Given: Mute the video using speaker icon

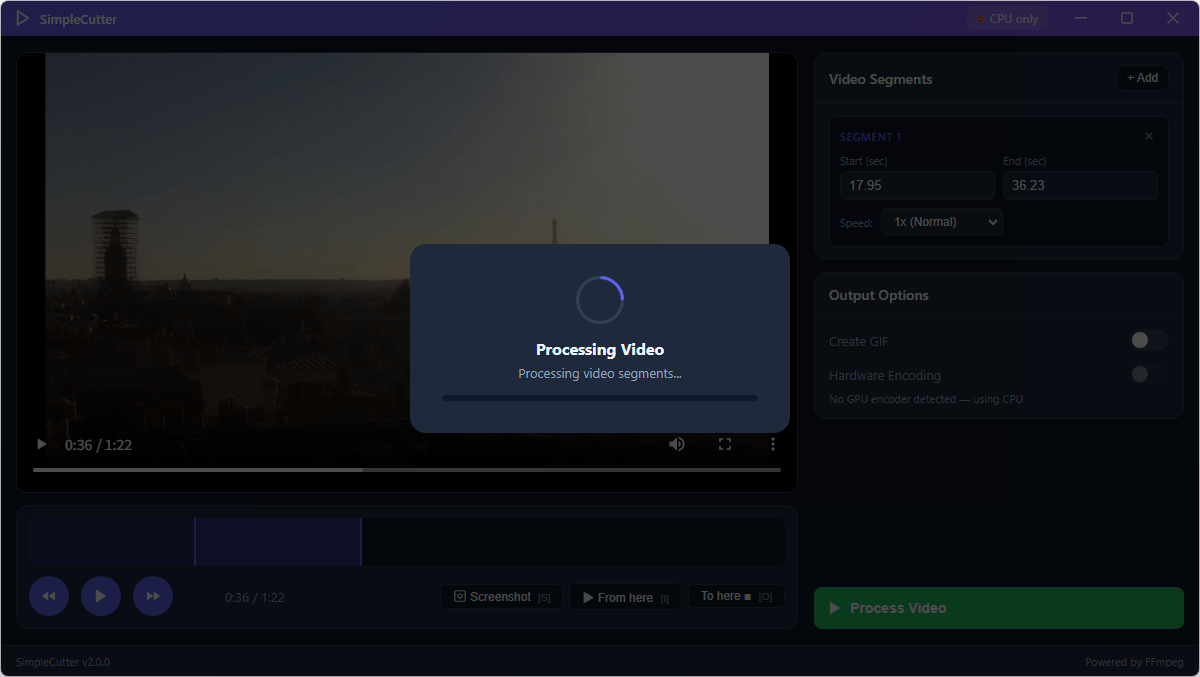Looking at the screenshot, I should pos(677,444).
